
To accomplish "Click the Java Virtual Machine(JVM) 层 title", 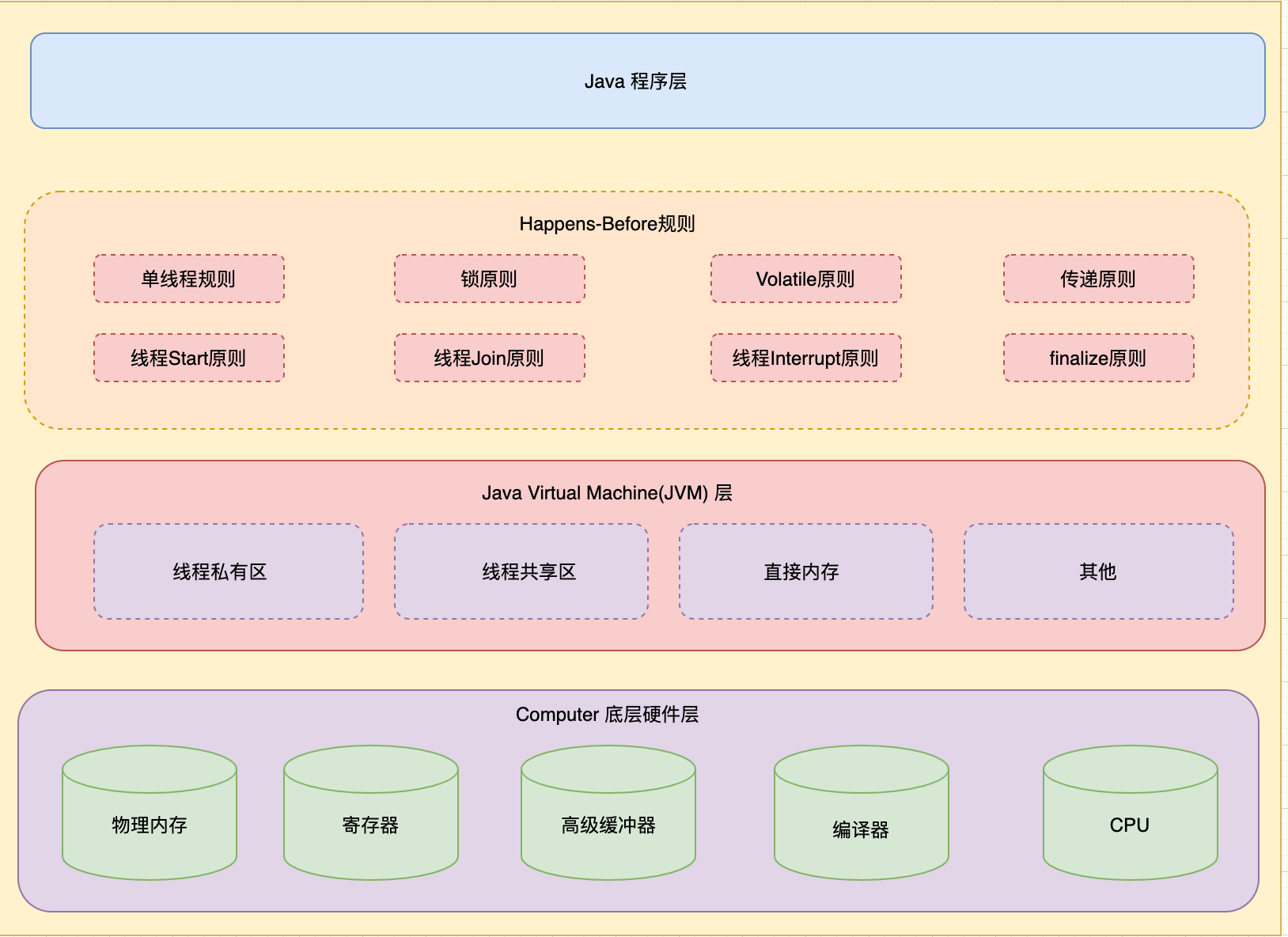I will [x=607, y=493].
